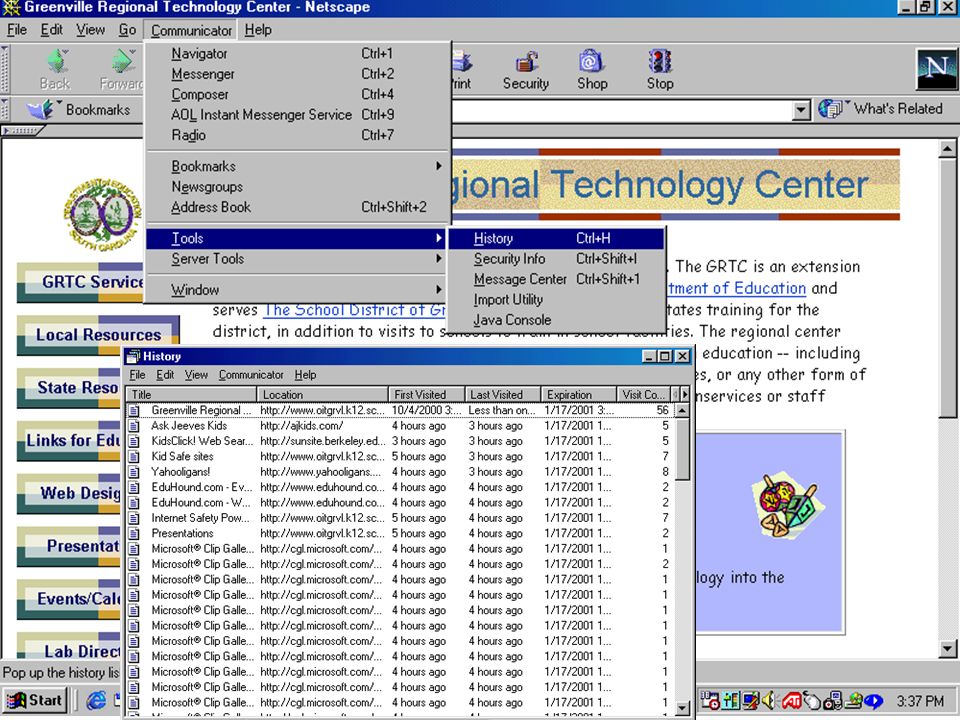Click the page icon beside Ask Jeeves Kids
Image resolution: width=960 pixels, height=720 pixels.
(134, 426)
